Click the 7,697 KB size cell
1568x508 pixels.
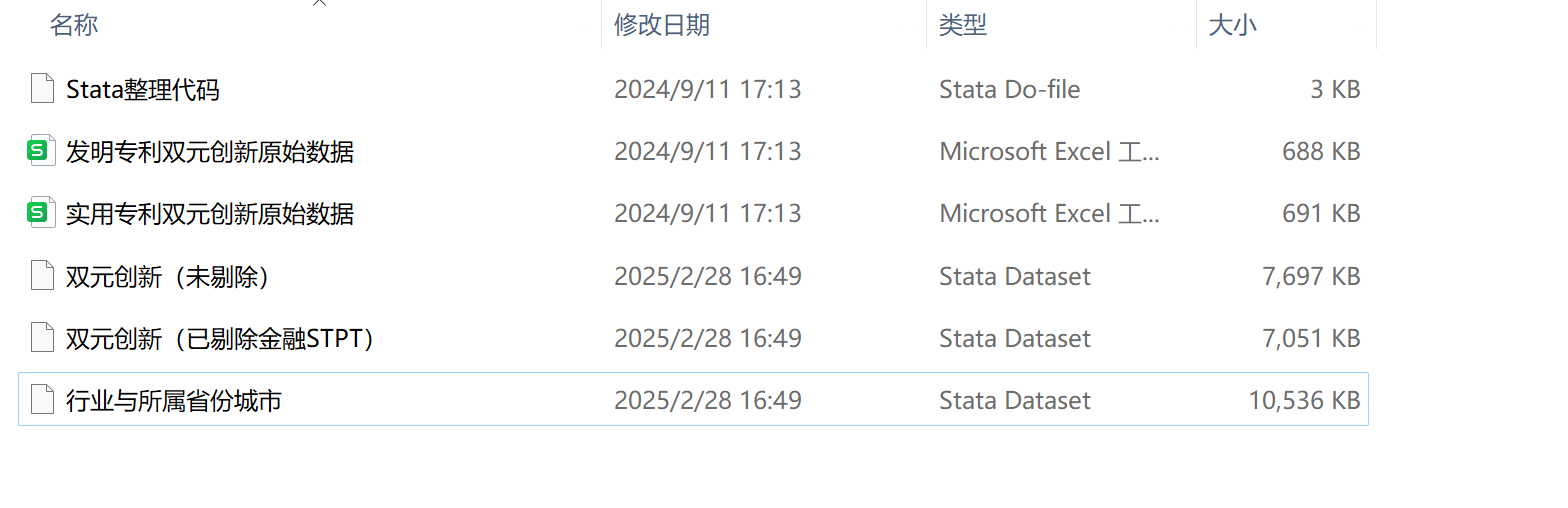(1311, 276)
